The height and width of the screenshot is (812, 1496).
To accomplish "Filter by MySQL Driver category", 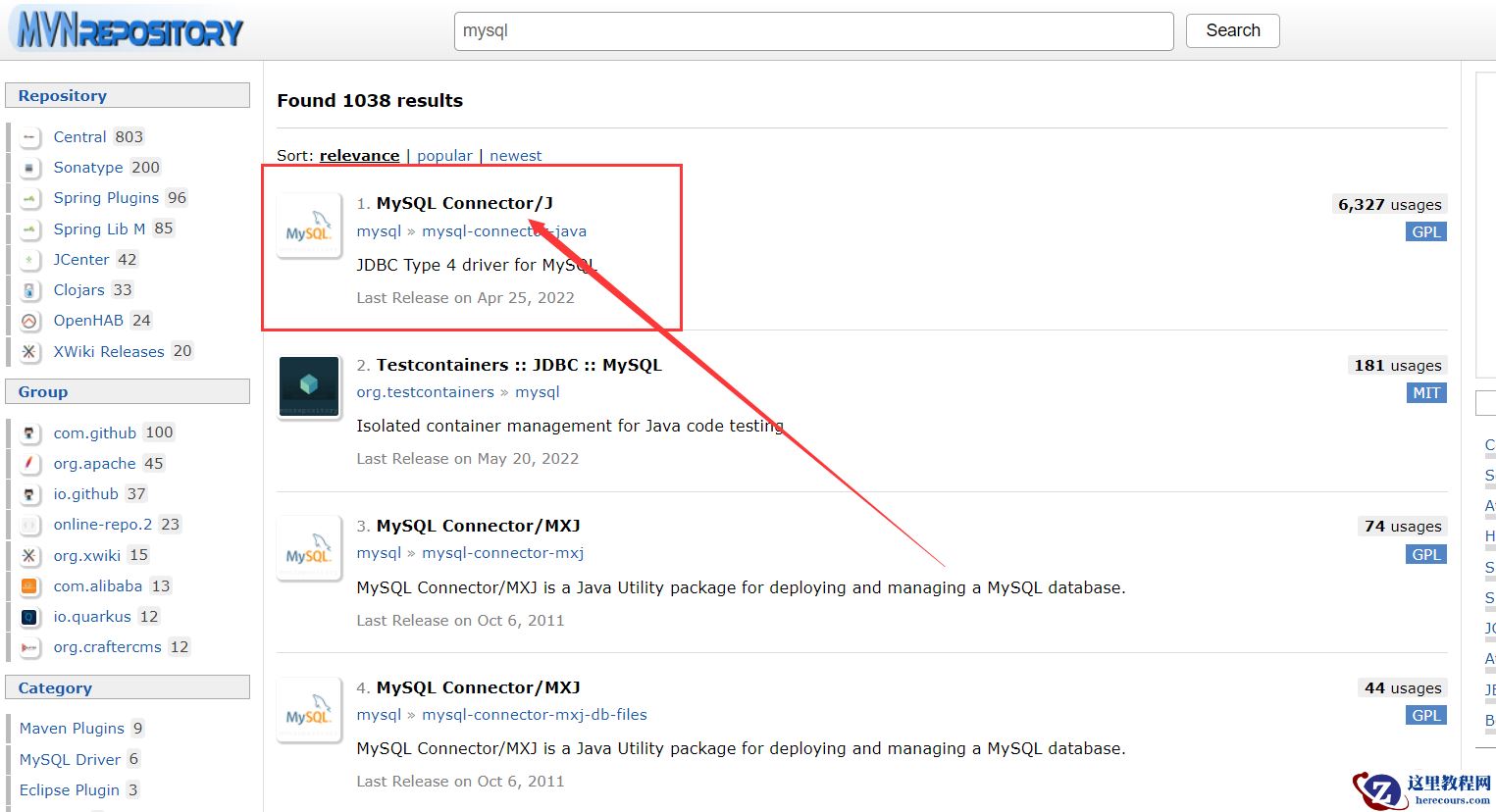I will (70, 760).
